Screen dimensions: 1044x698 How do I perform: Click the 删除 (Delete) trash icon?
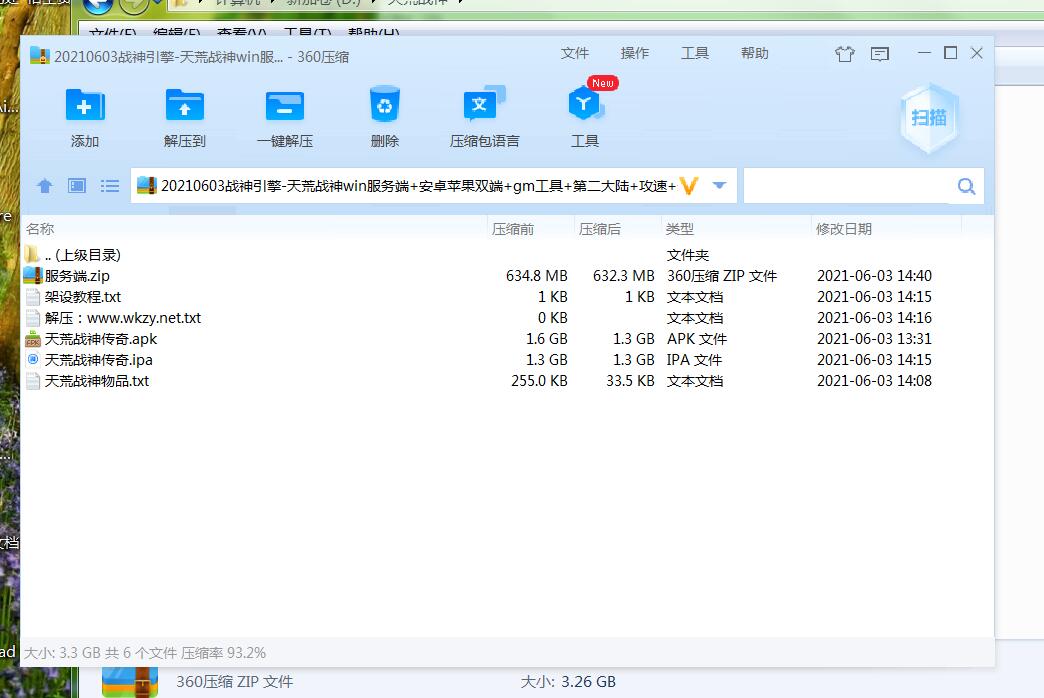[x=385, y=105]
